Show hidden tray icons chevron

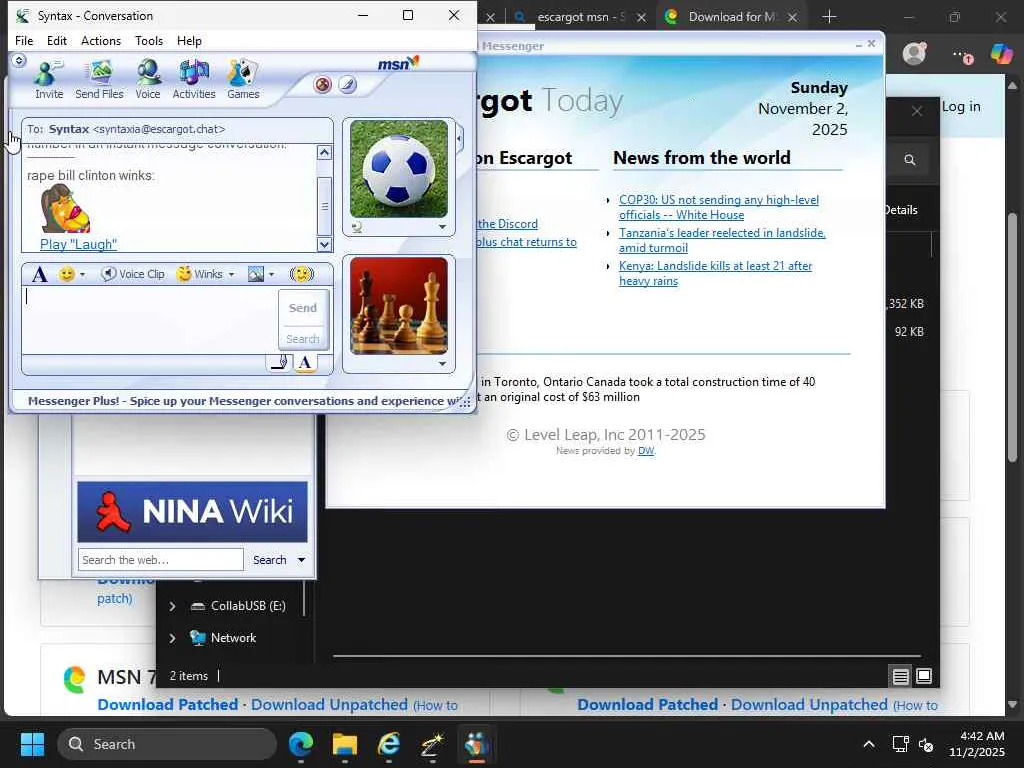(869, 744)
